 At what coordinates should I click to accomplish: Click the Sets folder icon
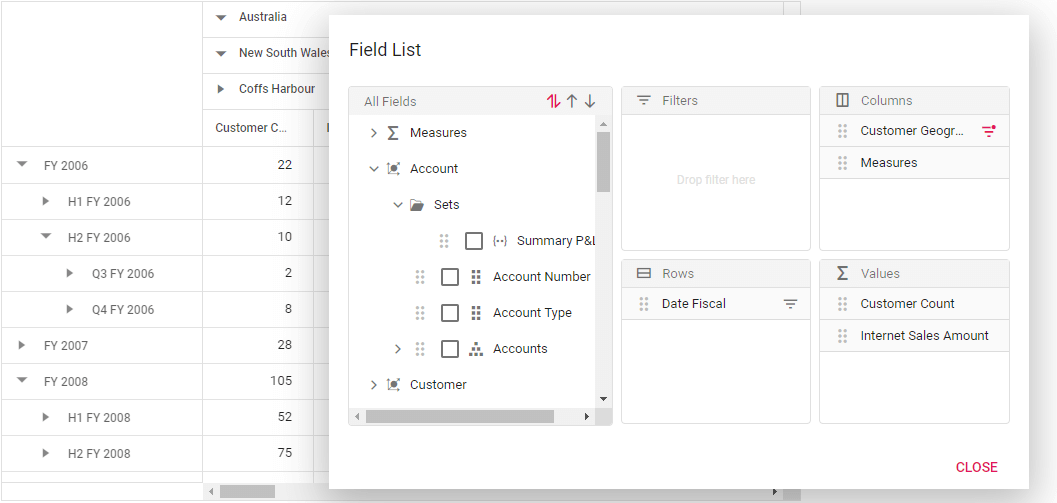416,205
